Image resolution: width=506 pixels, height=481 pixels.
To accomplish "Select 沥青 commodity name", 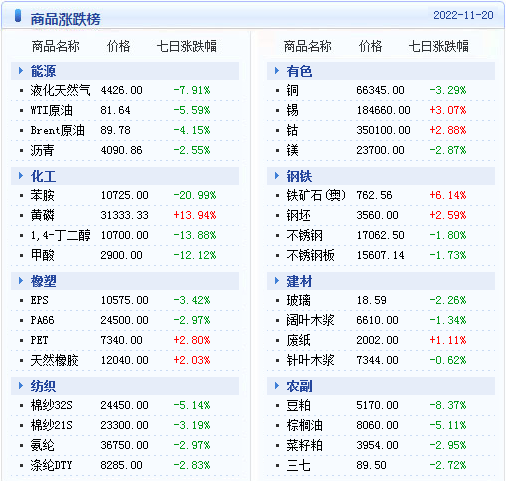I will [42, 150].
